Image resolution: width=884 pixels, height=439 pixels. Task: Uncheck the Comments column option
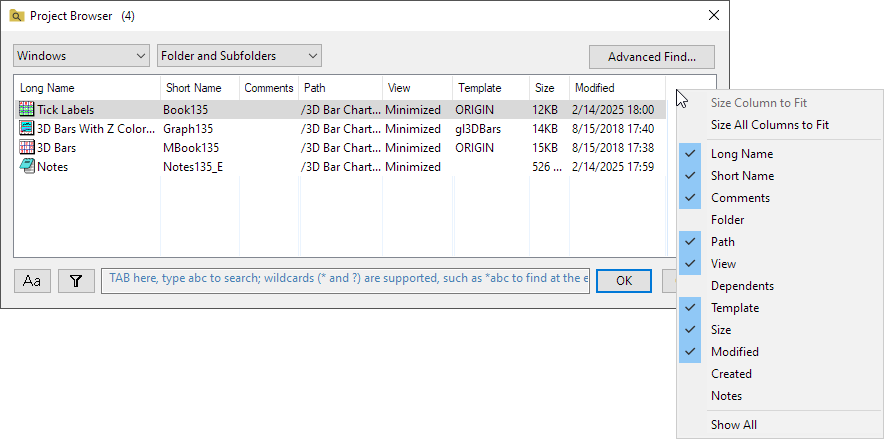[740, 198]
